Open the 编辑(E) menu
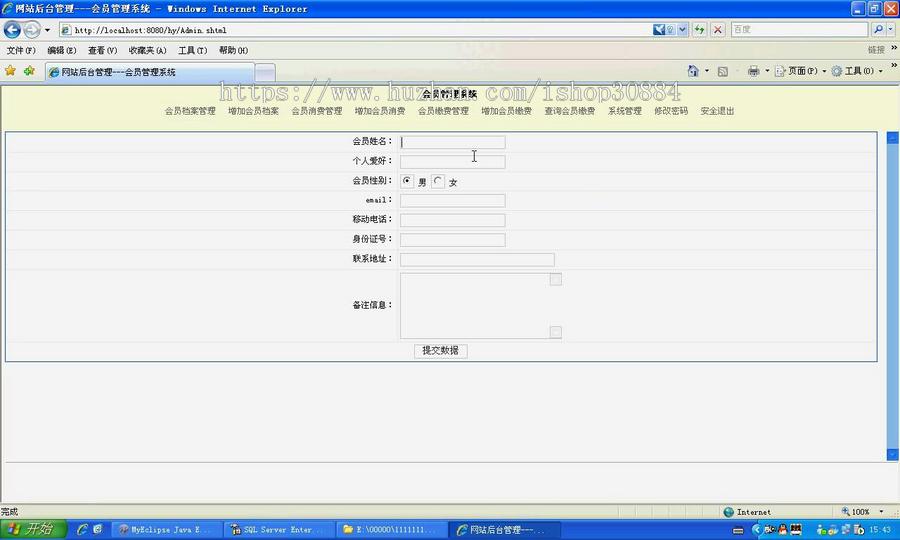 (61, 50)
